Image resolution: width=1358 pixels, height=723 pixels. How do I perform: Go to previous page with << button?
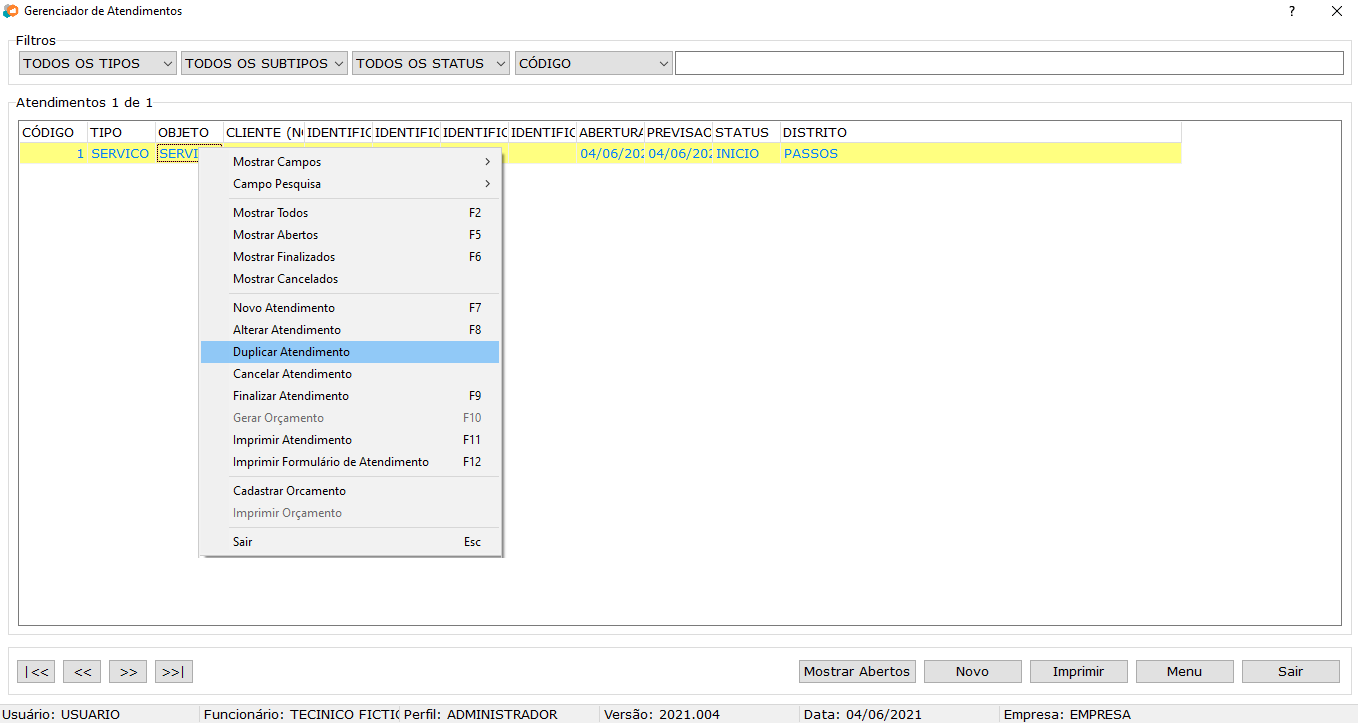[x=83, y=672]
